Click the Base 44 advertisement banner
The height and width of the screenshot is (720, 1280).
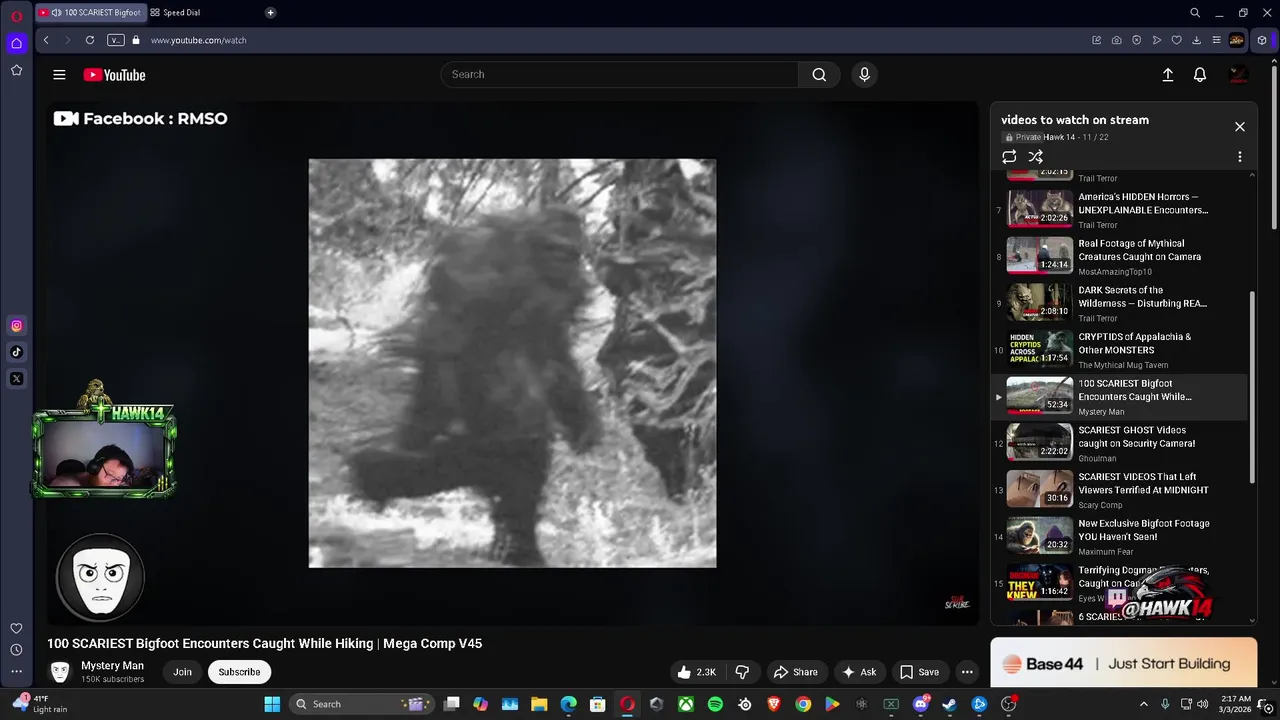(1123, 663)
